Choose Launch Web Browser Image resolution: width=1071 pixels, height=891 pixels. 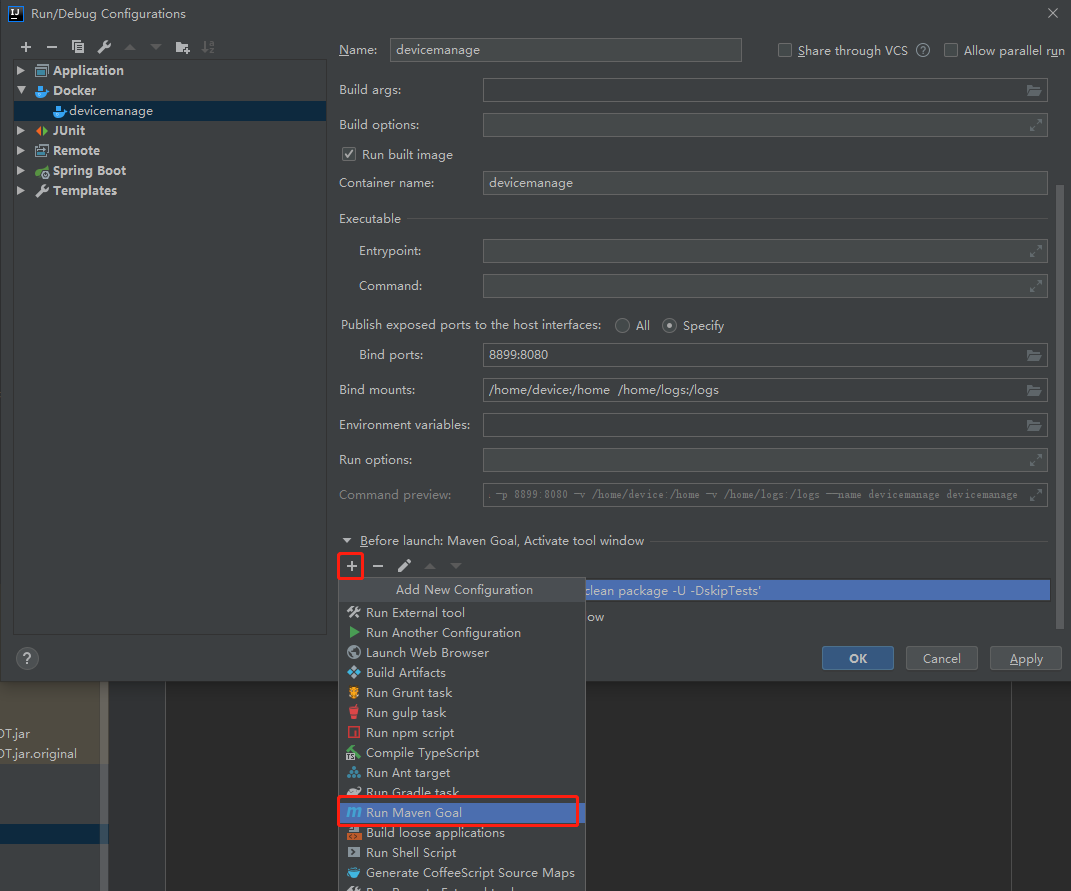(462, 653)
